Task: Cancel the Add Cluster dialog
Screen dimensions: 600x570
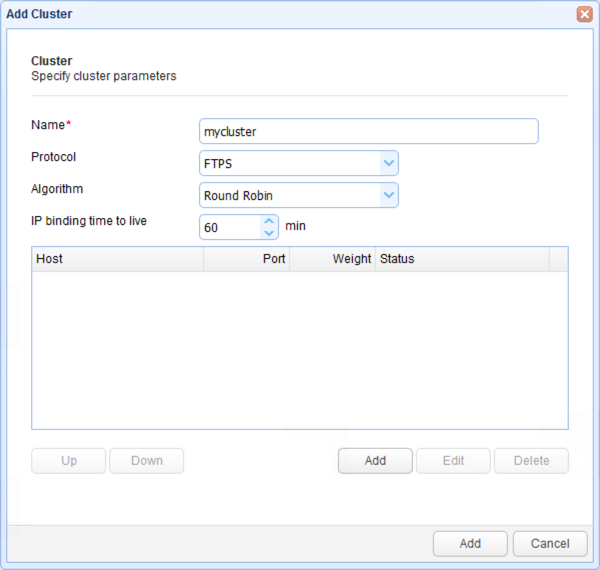Action: click(x=550, y=544)
